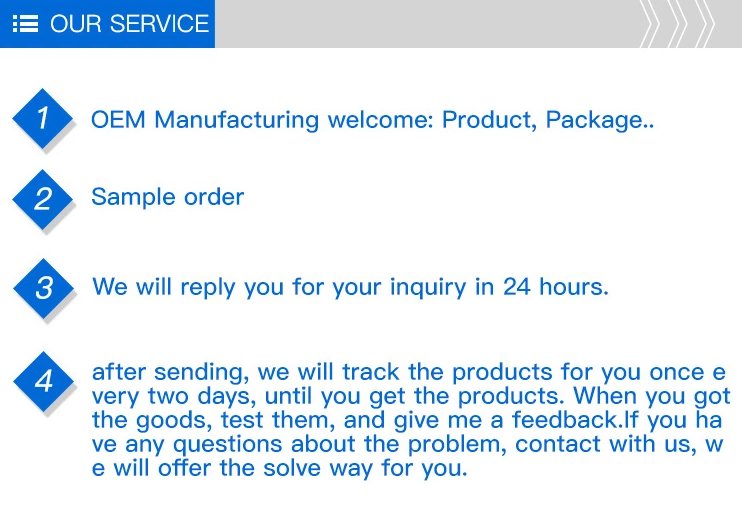Click the rightmost chevron arrow in header
The width and height of the screenshot is (742, 532).
705,24
